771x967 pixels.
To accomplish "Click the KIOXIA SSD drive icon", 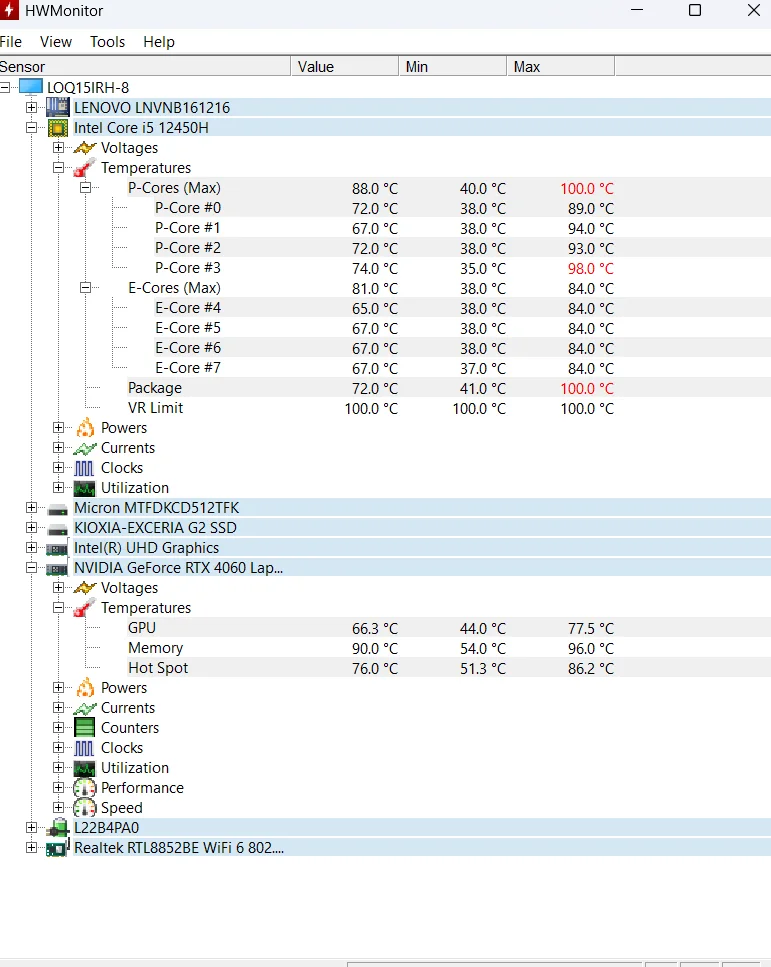I will coord(58,530).
